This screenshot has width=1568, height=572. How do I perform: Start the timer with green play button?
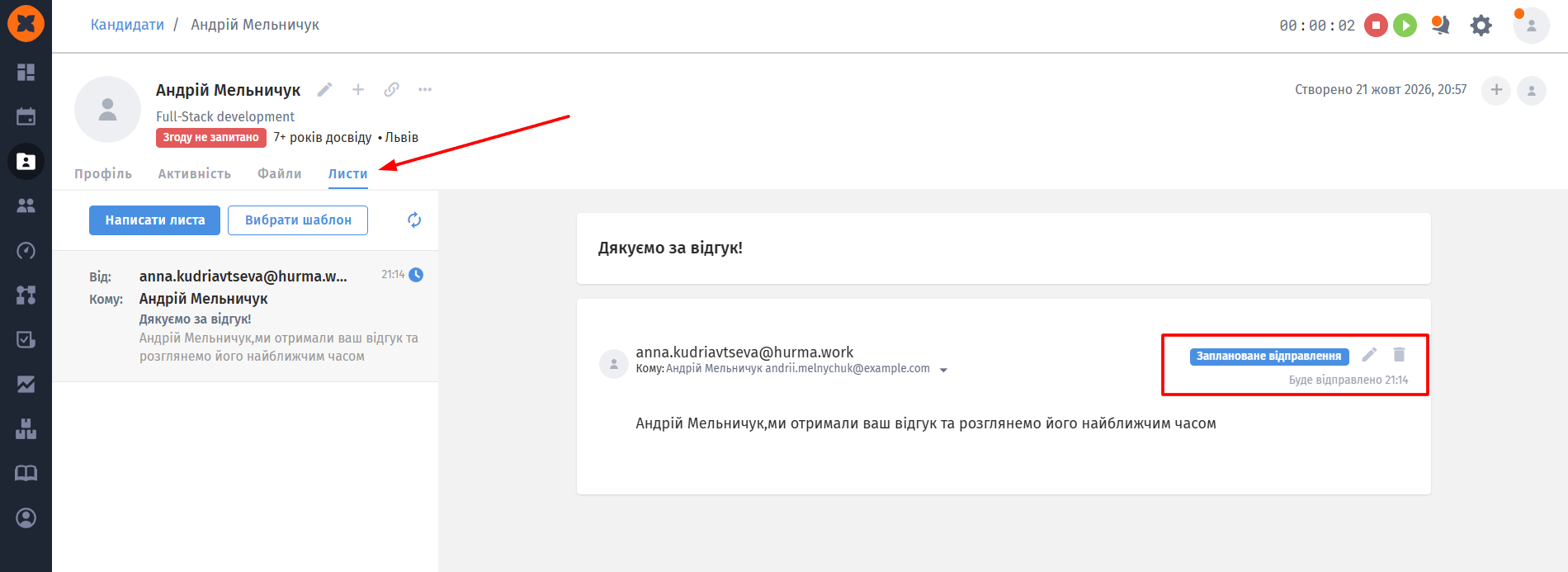1405,26
